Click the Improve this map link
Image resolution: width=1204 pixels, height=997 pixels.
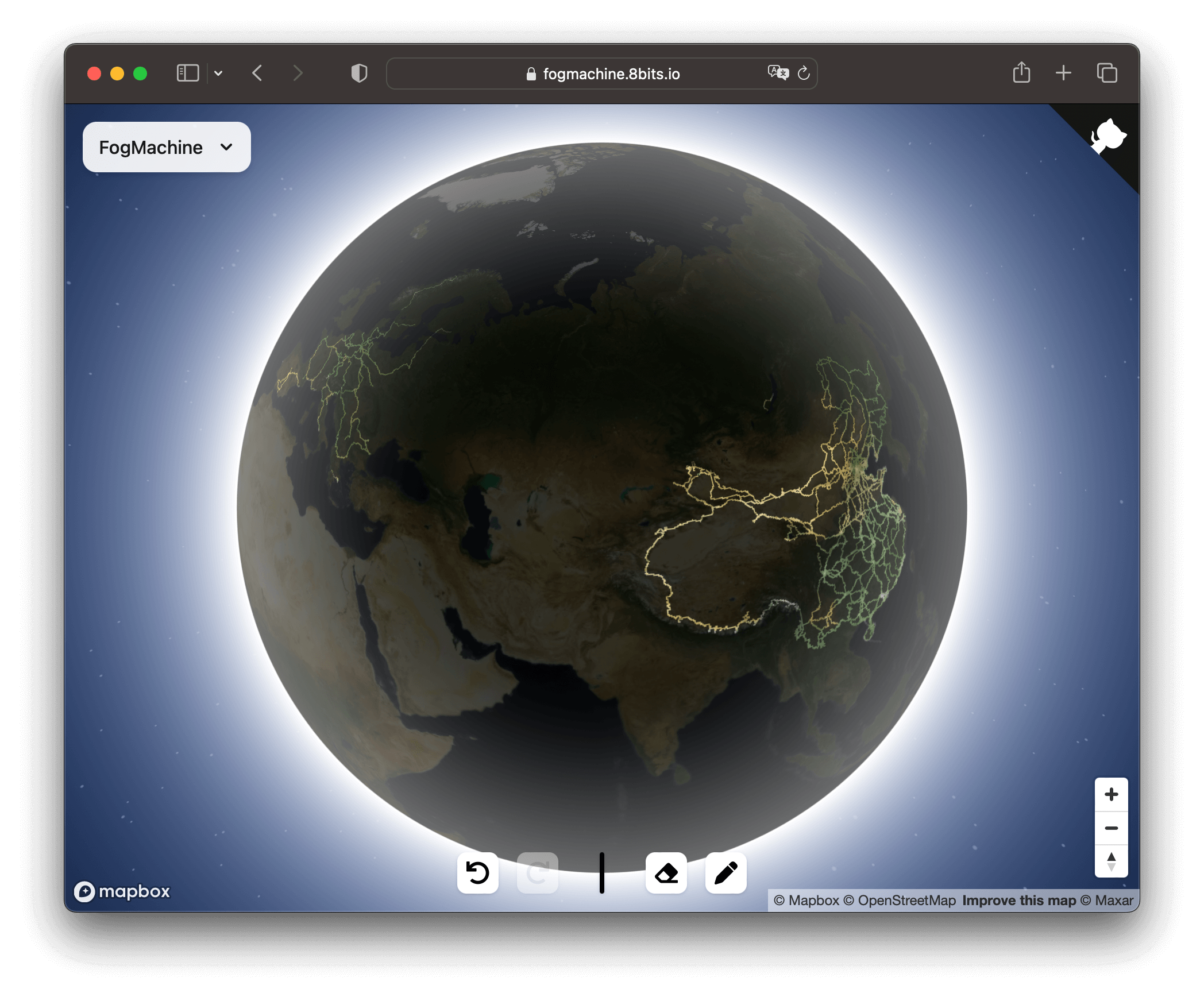coord(1019,900)
